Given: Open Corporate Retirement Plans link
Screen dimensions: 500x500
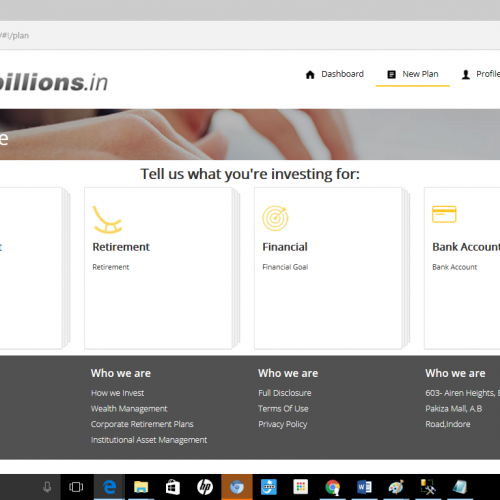Looking at the screenshot, I should click(142, 424).
